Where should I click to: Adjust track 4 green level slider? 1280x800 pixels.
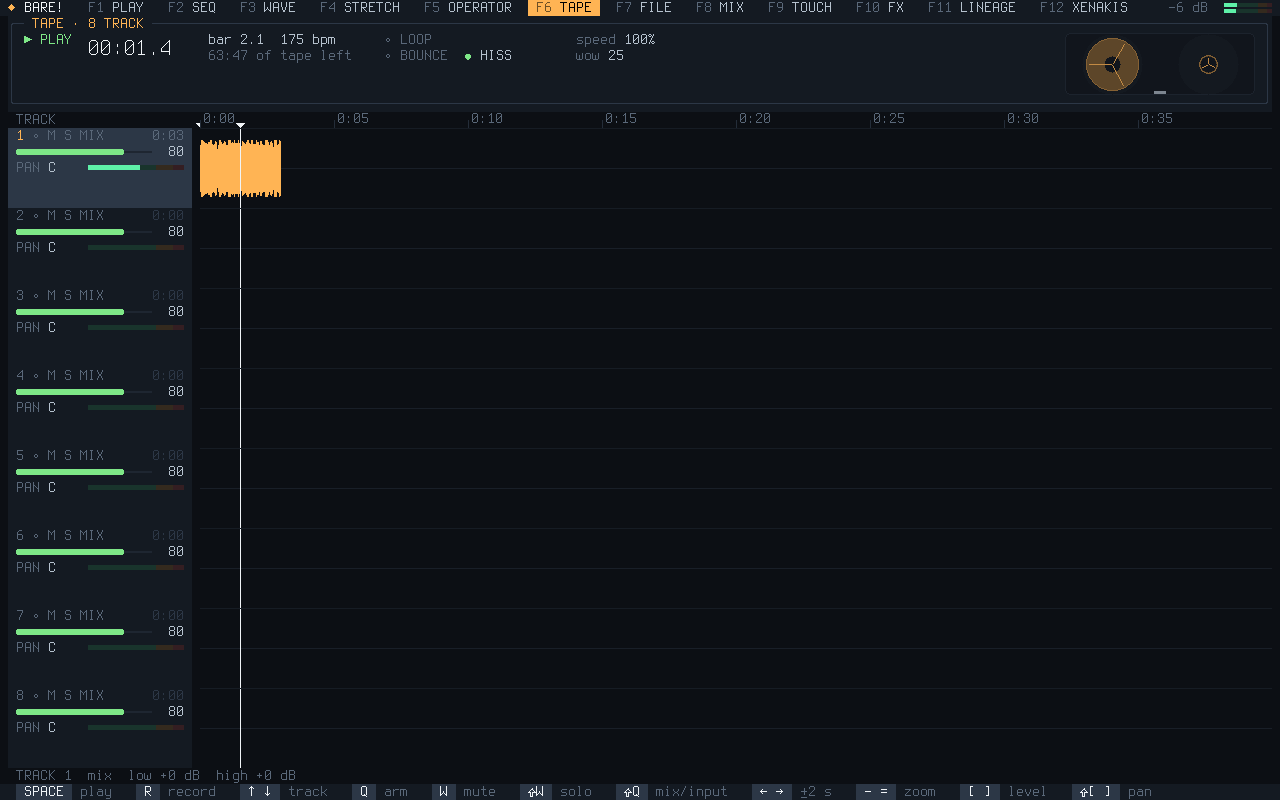[x=84, y=392]
